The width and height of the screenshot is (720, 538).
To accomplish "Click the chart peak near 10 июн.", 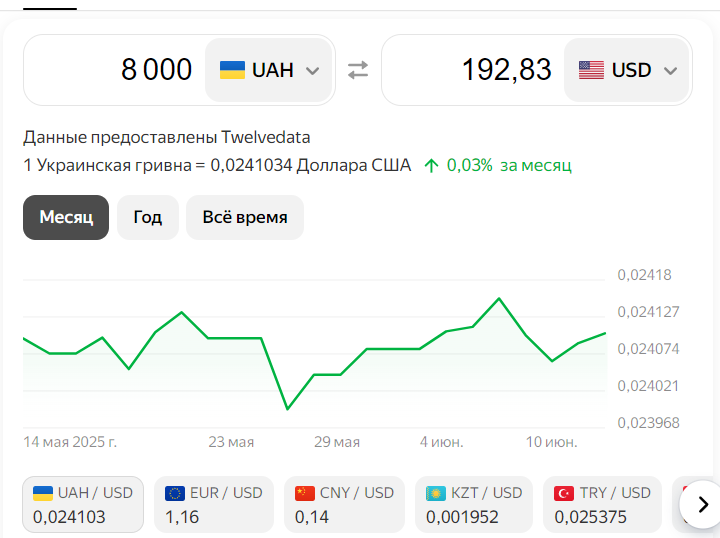I will 499,299.
